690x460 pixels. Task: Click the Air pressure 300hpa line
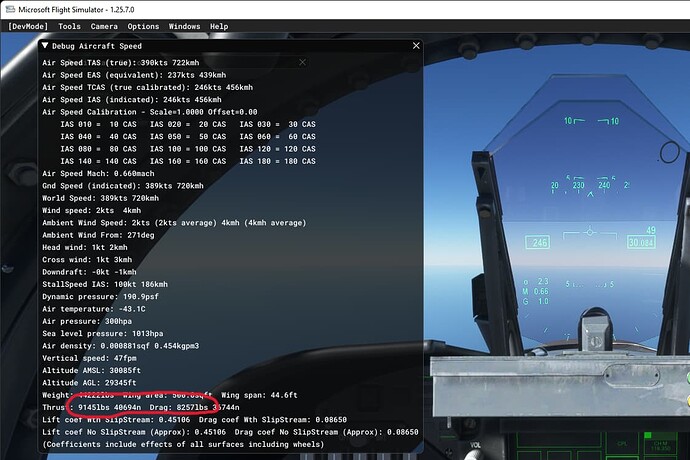click(x=87, y=321)
